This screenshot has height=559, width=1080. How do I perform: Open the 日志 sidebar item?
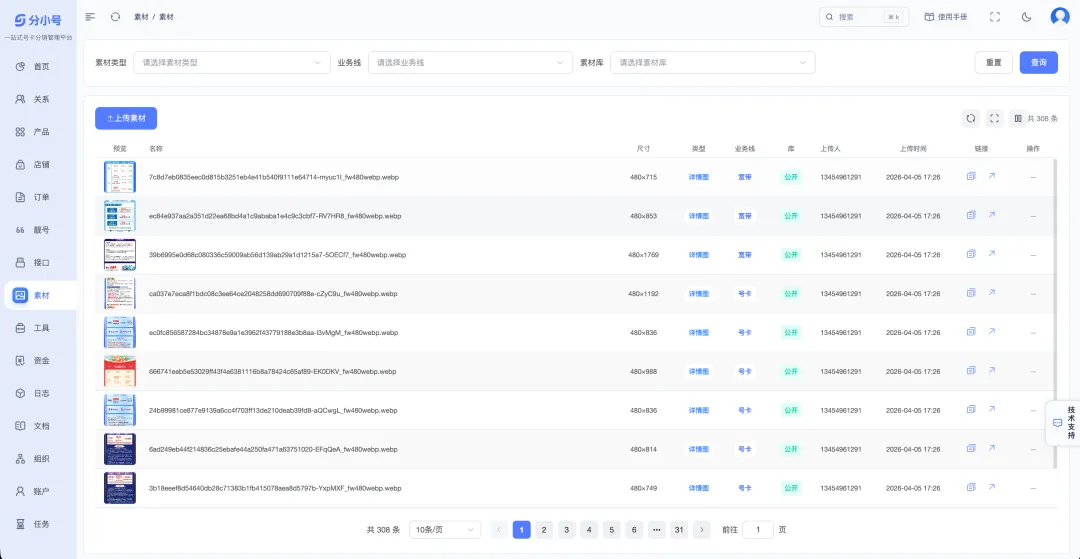(39, 393)
